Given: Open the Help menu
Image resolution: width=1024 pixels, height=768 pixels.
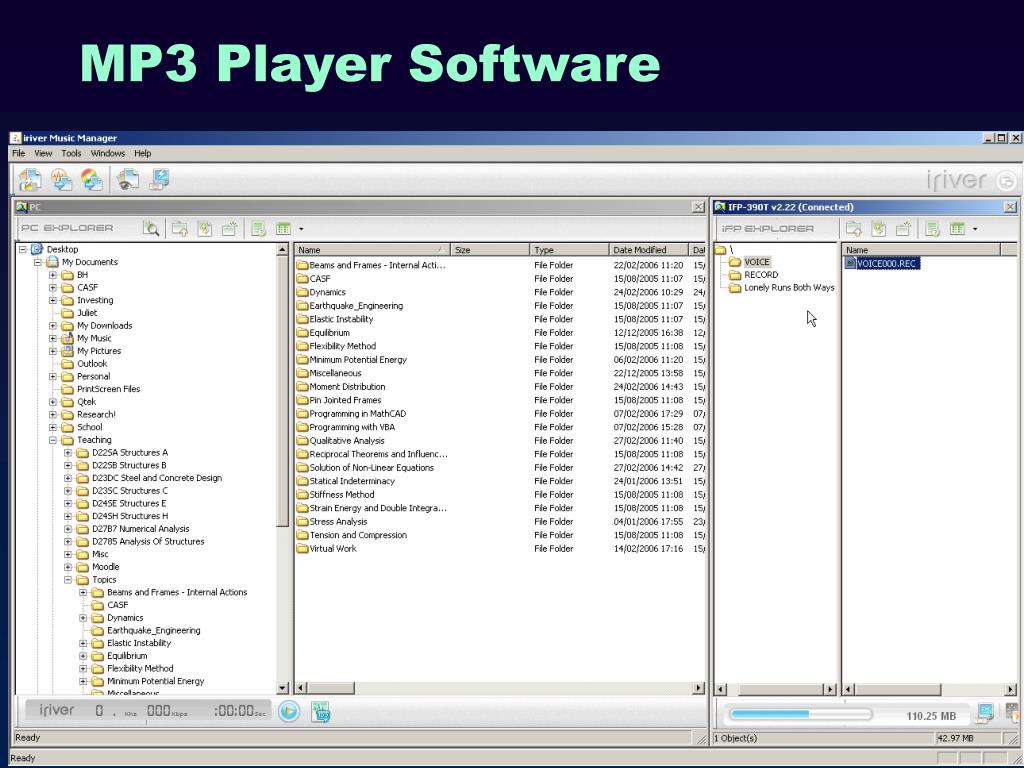Looking at the screenshot, I should pyautogui.click(x=142, y=153).
